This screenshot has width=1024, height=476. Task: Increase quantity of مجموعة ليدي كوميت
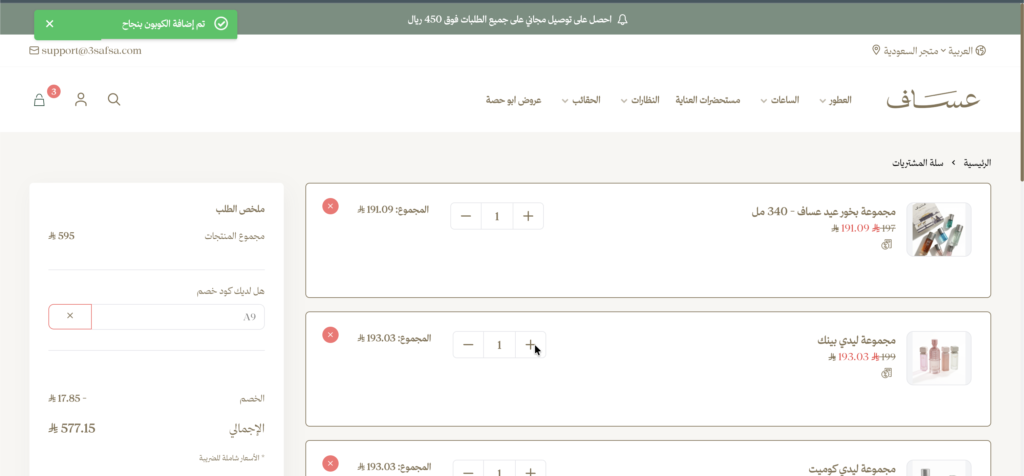[530, 470]
